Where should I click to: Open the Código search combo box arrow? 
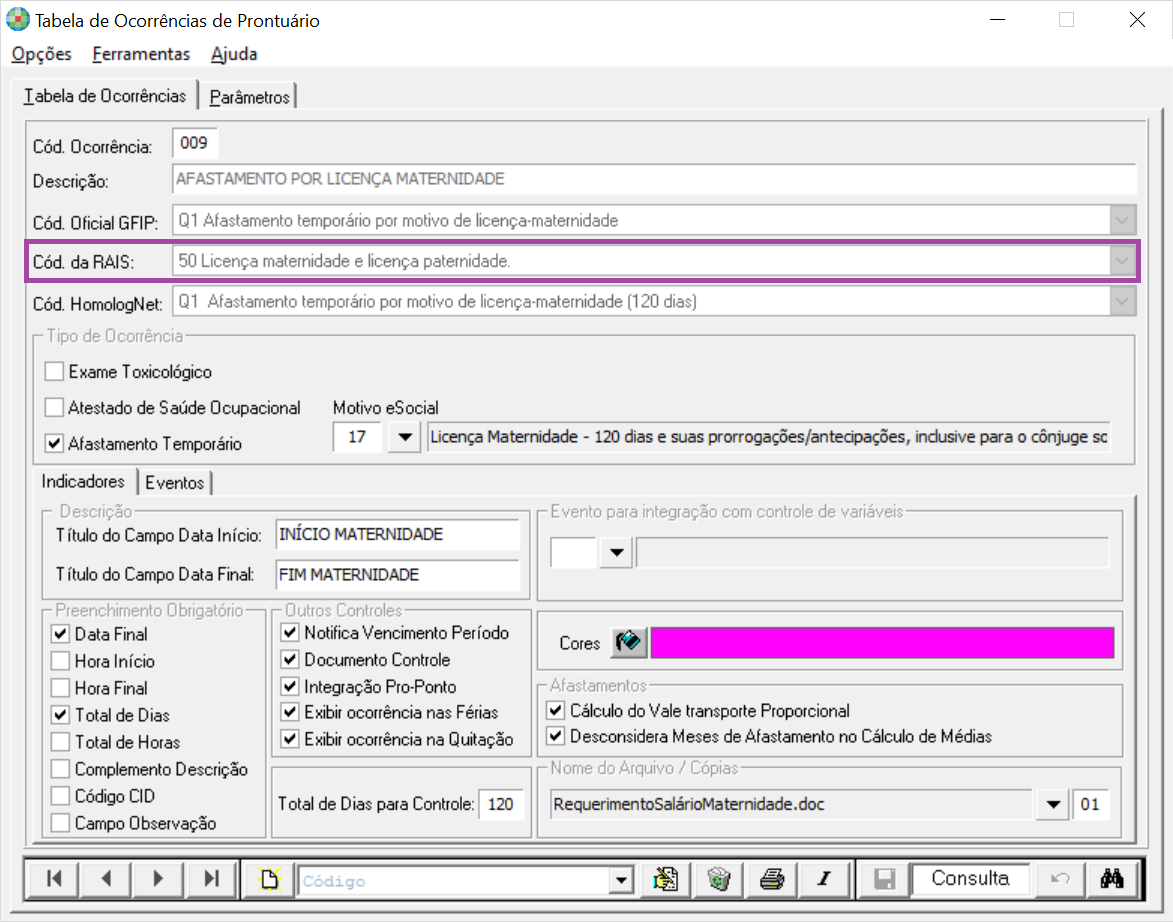coord(621,881)
